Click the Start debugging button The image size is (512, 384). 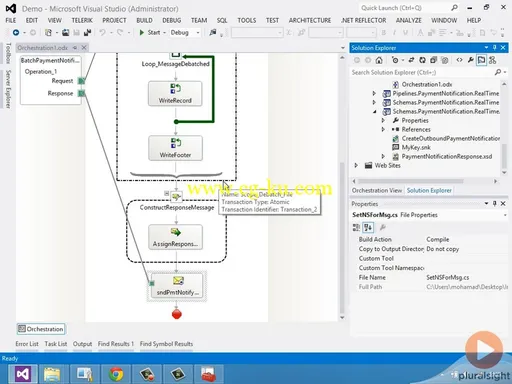[150, 32]
